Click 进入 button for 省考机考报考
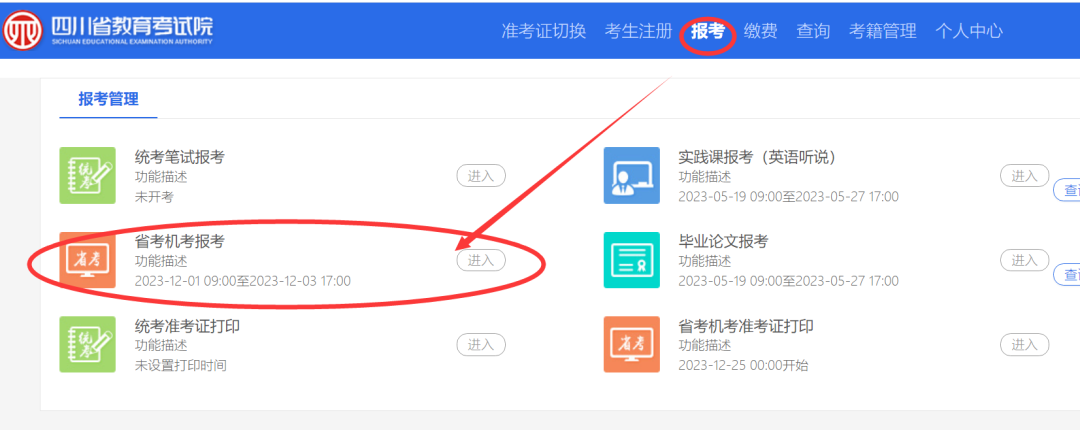1080x430 pixels. click(x=481, y=260)
